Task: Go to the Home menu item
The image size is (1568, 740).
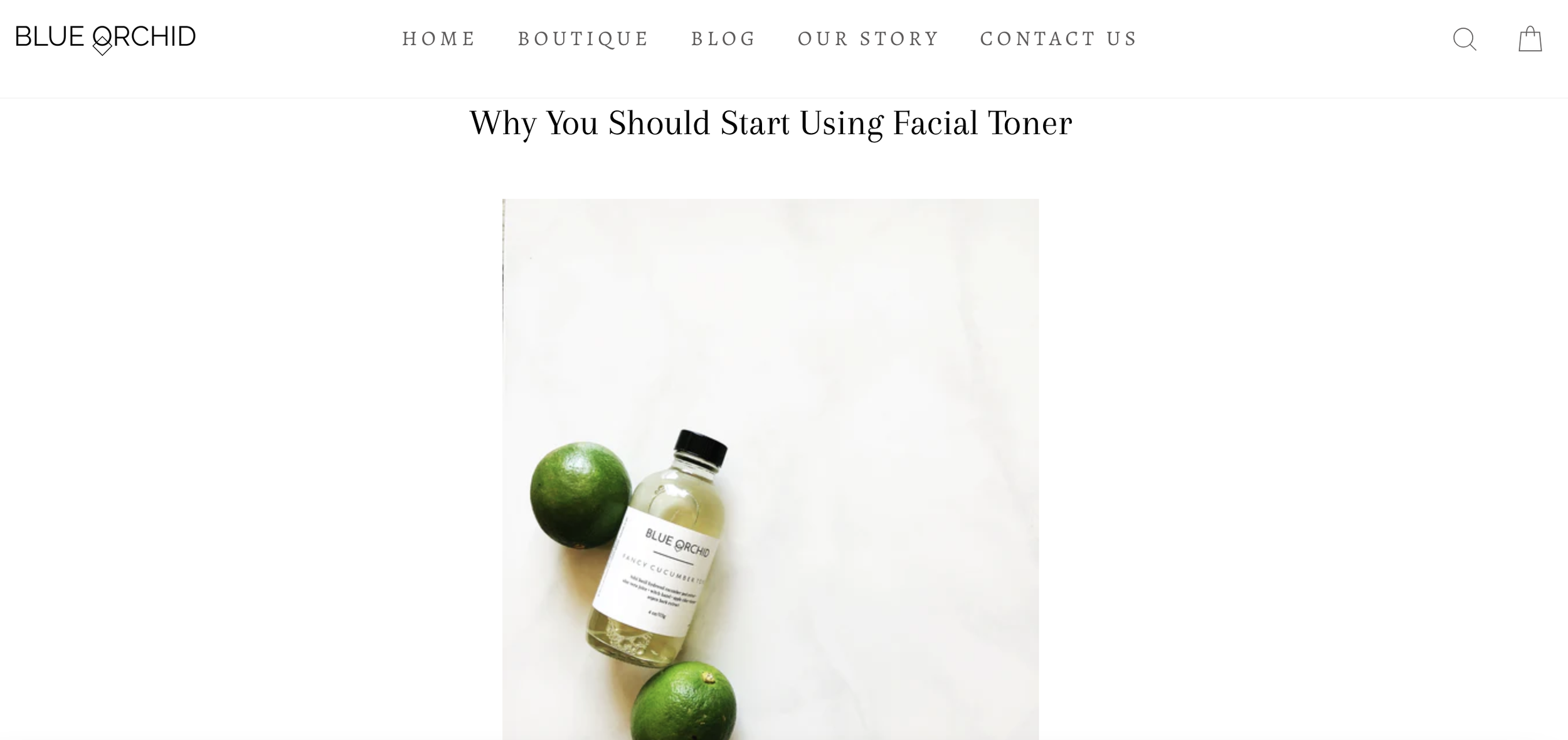Action: (x=439, y=39)
